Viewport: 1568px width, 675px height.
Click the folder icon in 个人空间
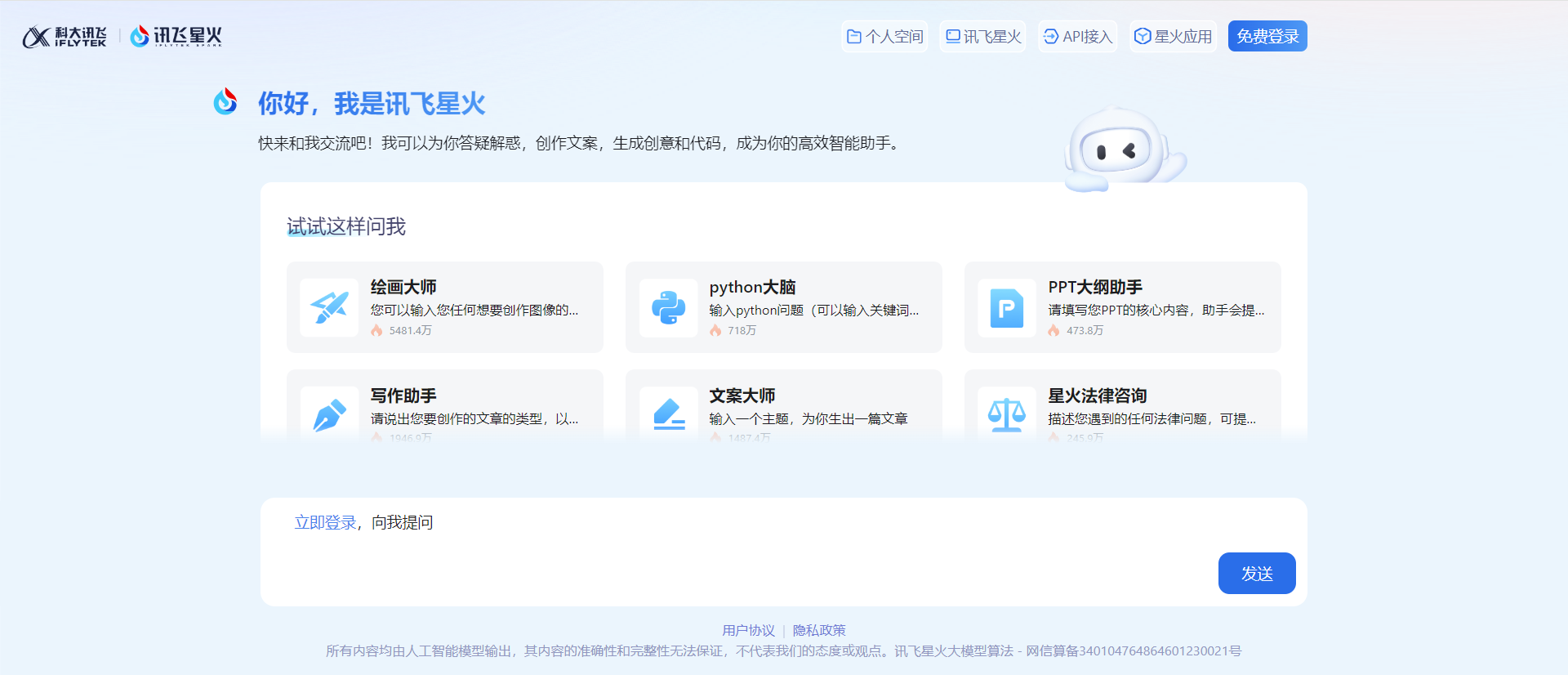pyautogui.click(x=854, y=36)
